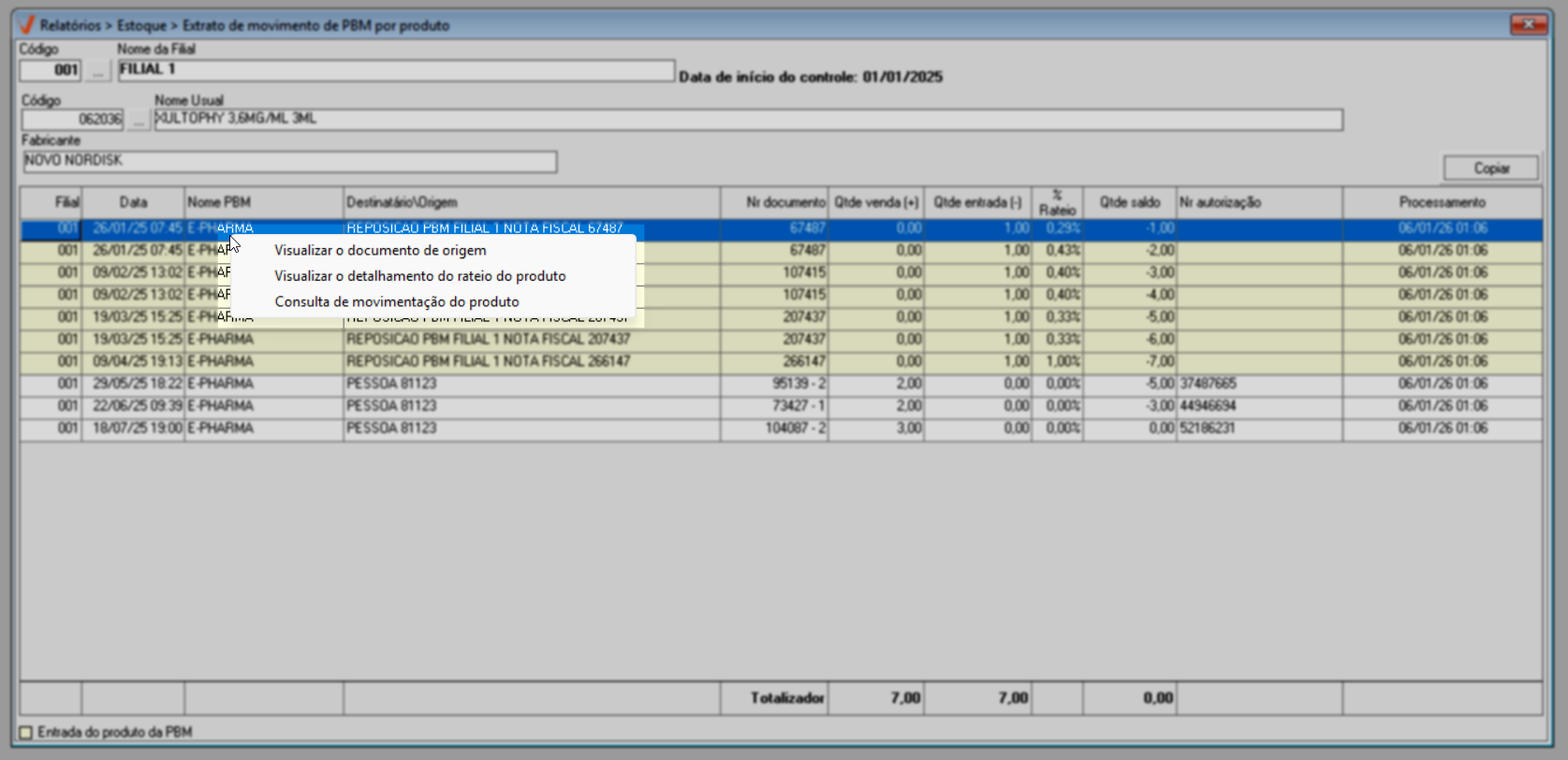Open 'Consulta de movimentação do produto' option

click(x=396, y=302)
